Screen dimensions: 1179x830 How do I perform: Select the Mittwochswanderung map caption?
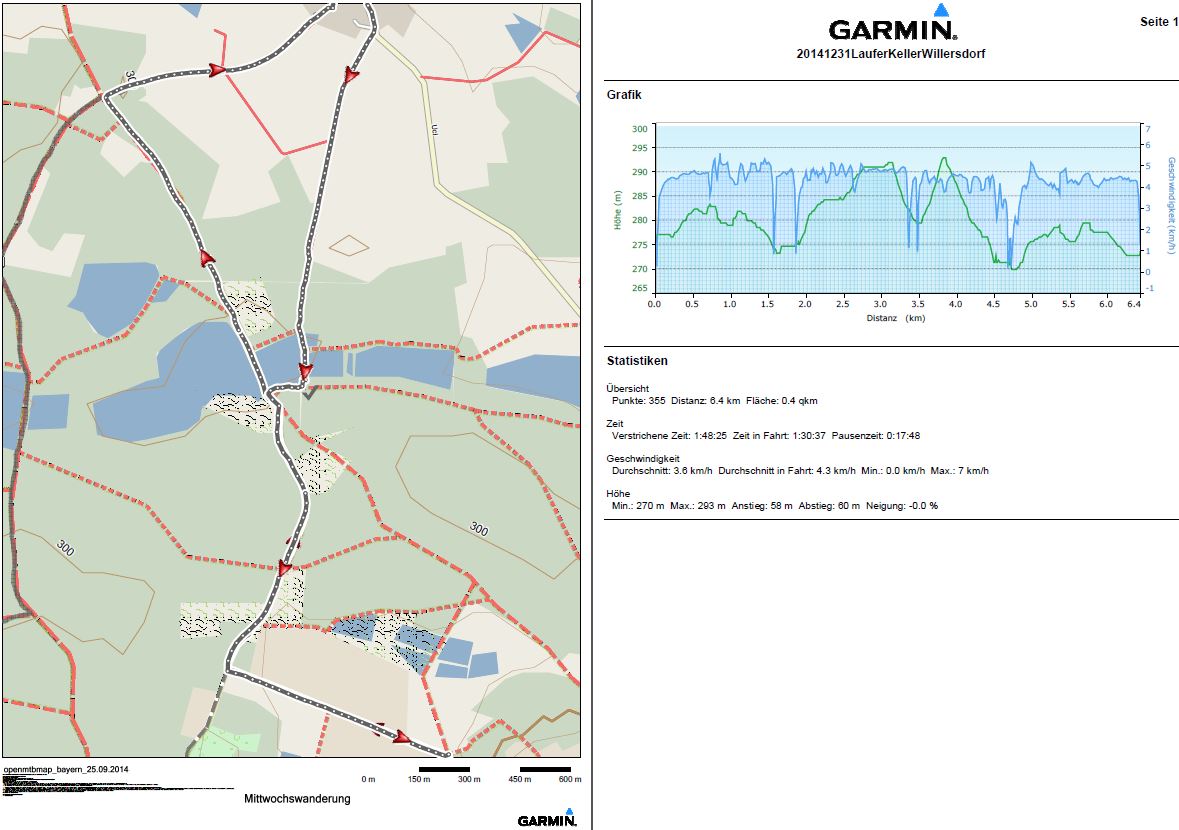pos(297,799)
